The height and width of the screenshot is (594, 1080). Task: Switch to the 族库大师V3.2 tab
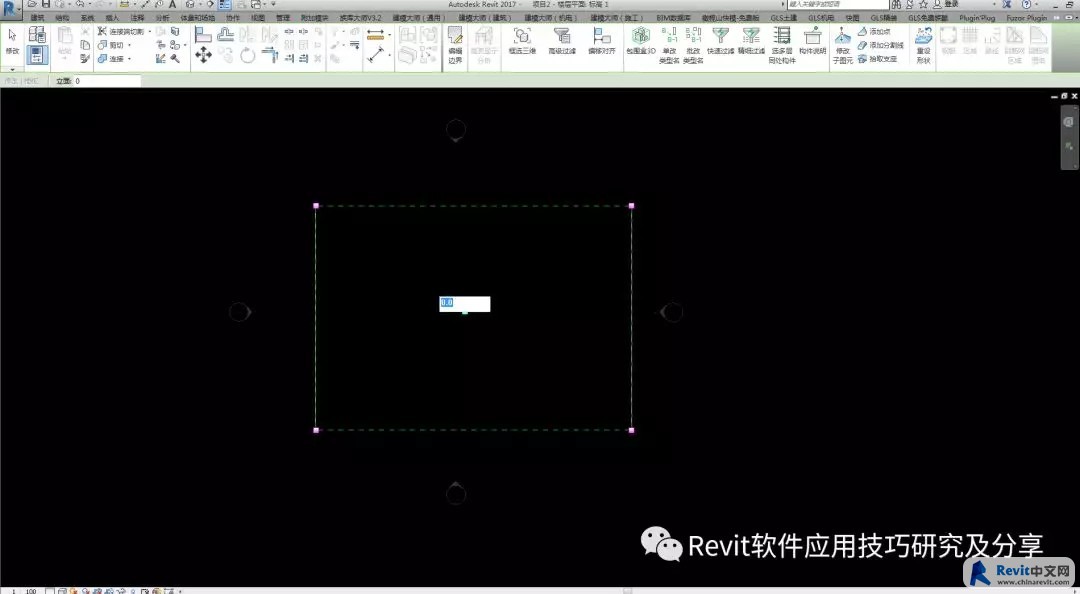point(360,18)
